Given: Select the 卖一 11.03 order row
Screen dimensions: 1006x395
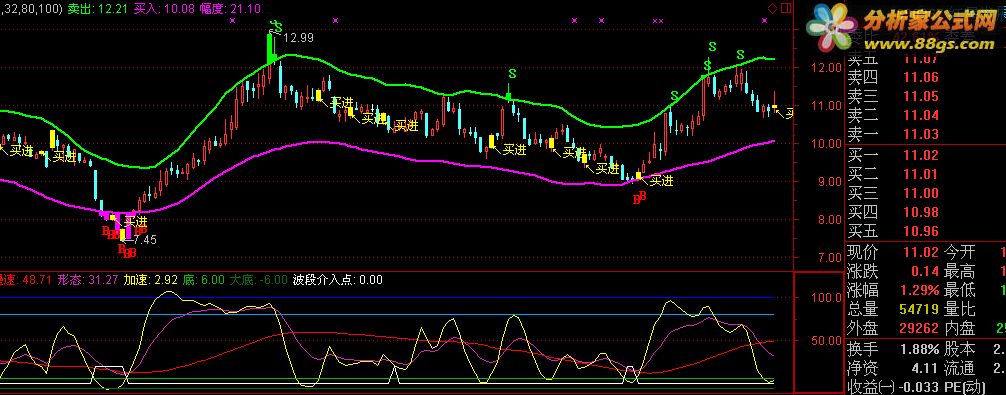Looking at the screenshot, I should point(894,135).
